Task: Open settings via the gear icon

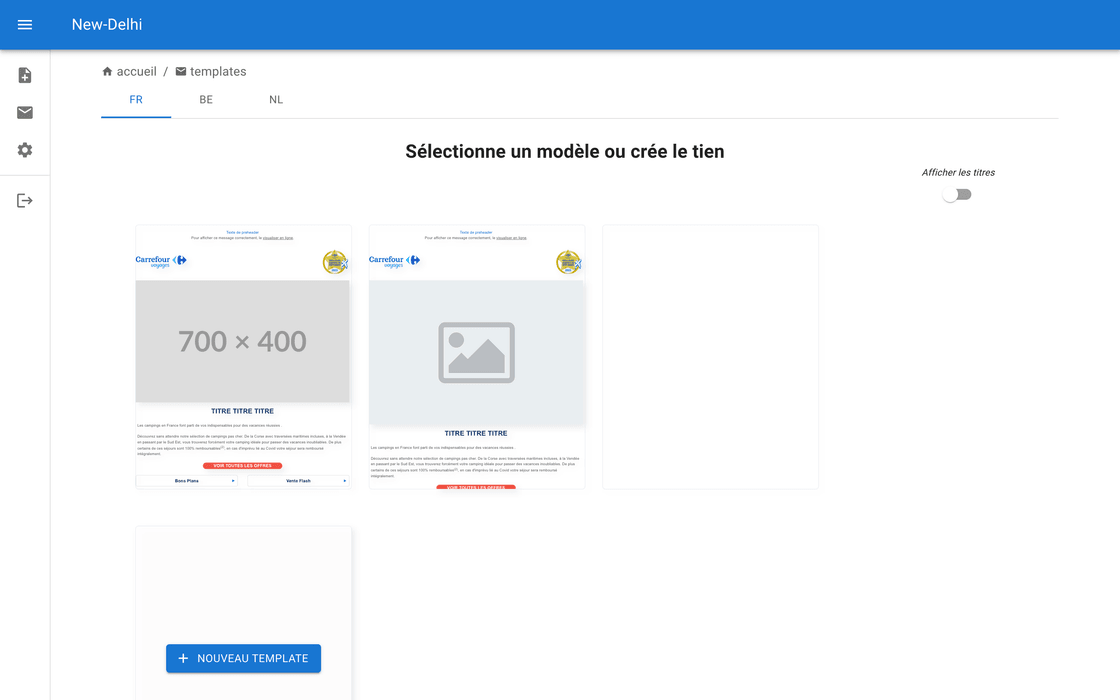Action: pos(25,150)
